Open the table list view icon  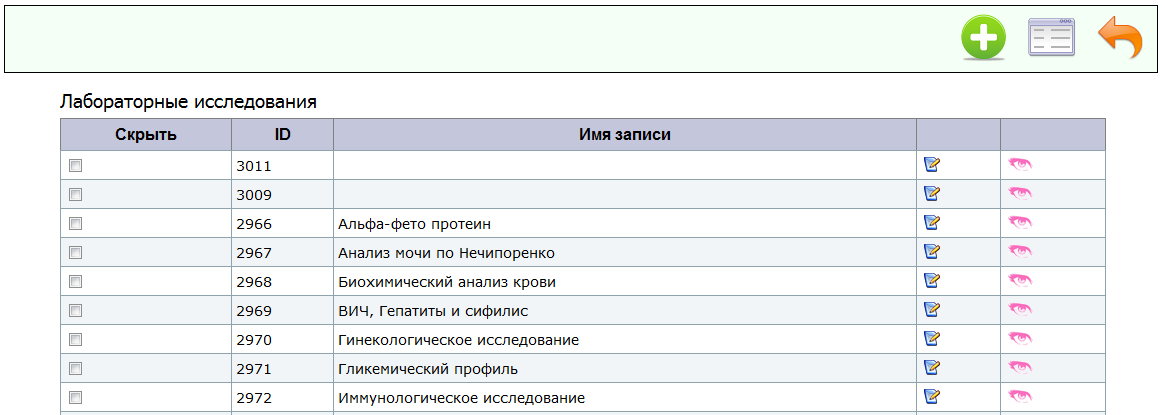pyautogui.click(x=1051, y=37)
